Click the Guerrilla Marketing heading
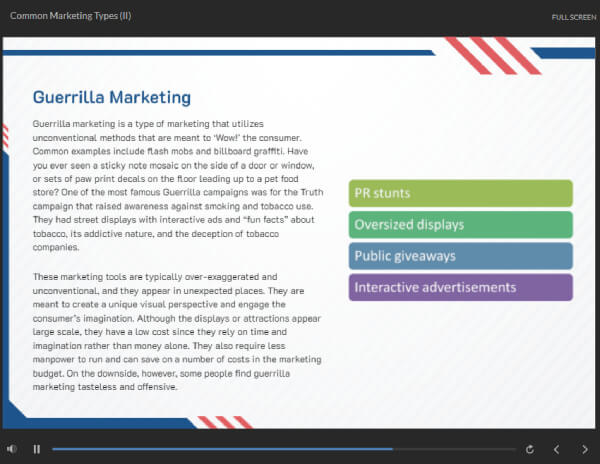 tap(111, 97)
